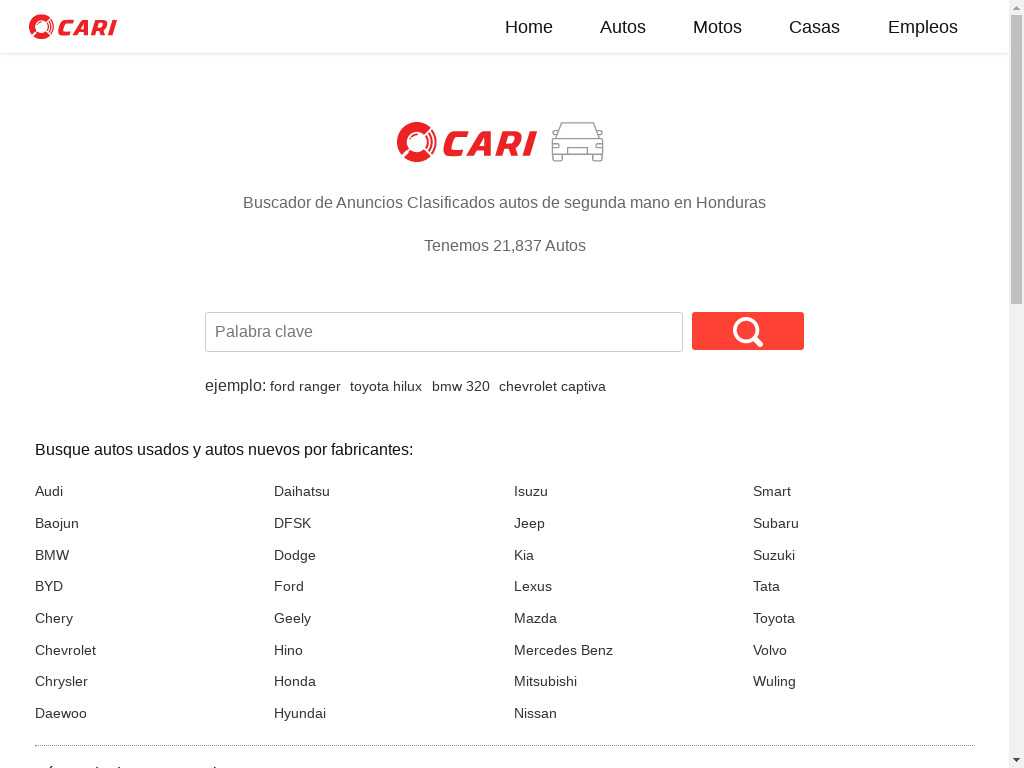Image resolution: width=1024 pixels, height=768 pixels.
Task: Browse Toyota cars
Action: pos(774,618)
